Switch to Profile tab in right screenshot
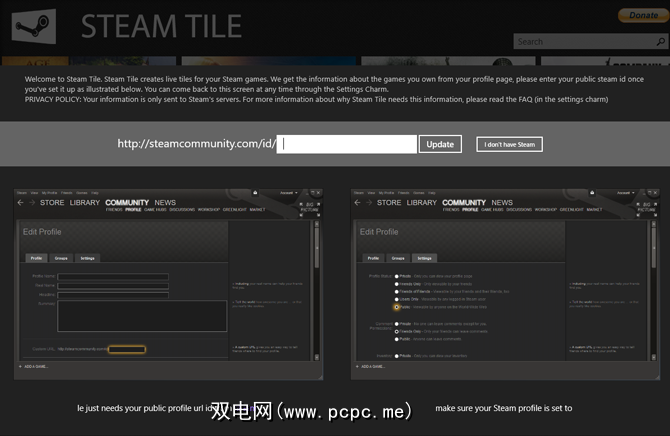This screenshot has height=436, width=670. coord(373,258)
